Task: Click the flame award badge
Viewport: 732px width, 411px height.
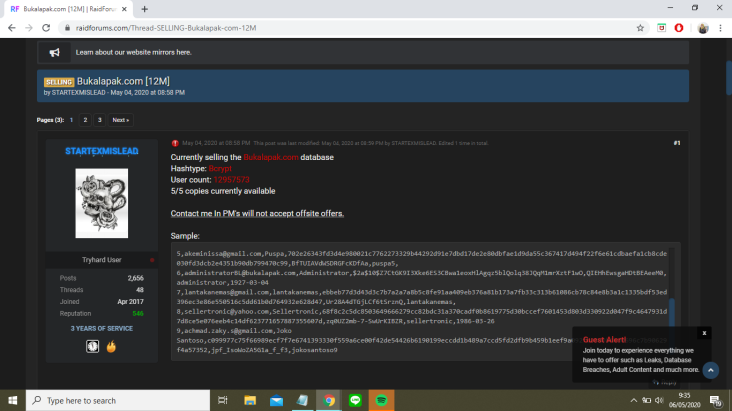Action: click(111, 347)
